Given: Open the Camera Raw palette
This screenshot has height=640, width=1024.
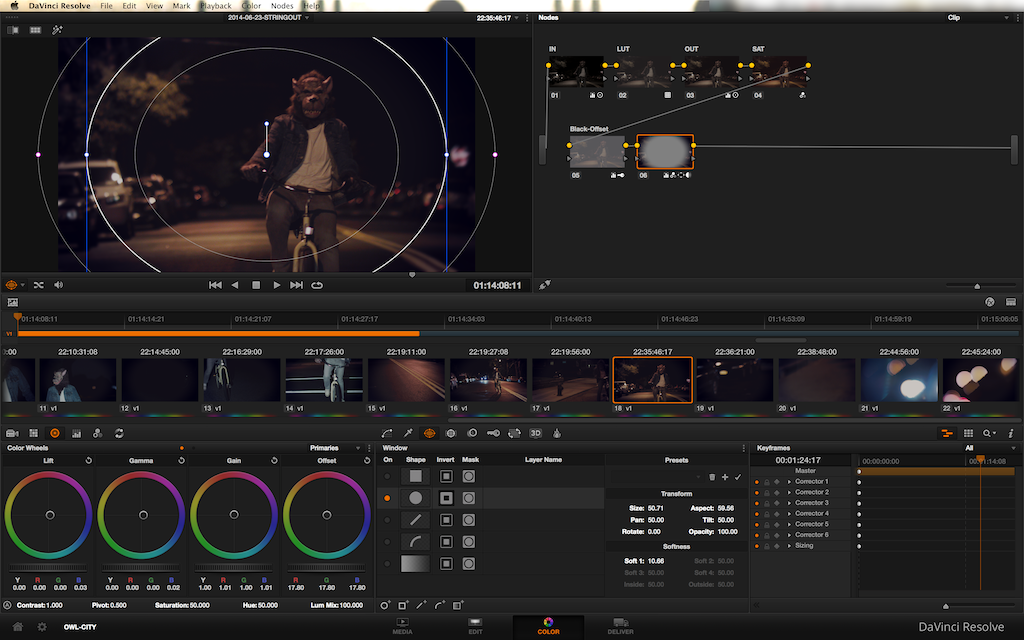Looking at the screenshot, I should coord(12,433).
